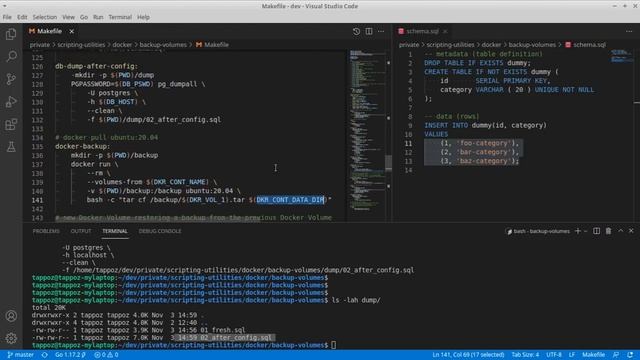The image size is (640, 360).
Task: Click line 135 'docker-backup:' target
Action: [83, 146]
